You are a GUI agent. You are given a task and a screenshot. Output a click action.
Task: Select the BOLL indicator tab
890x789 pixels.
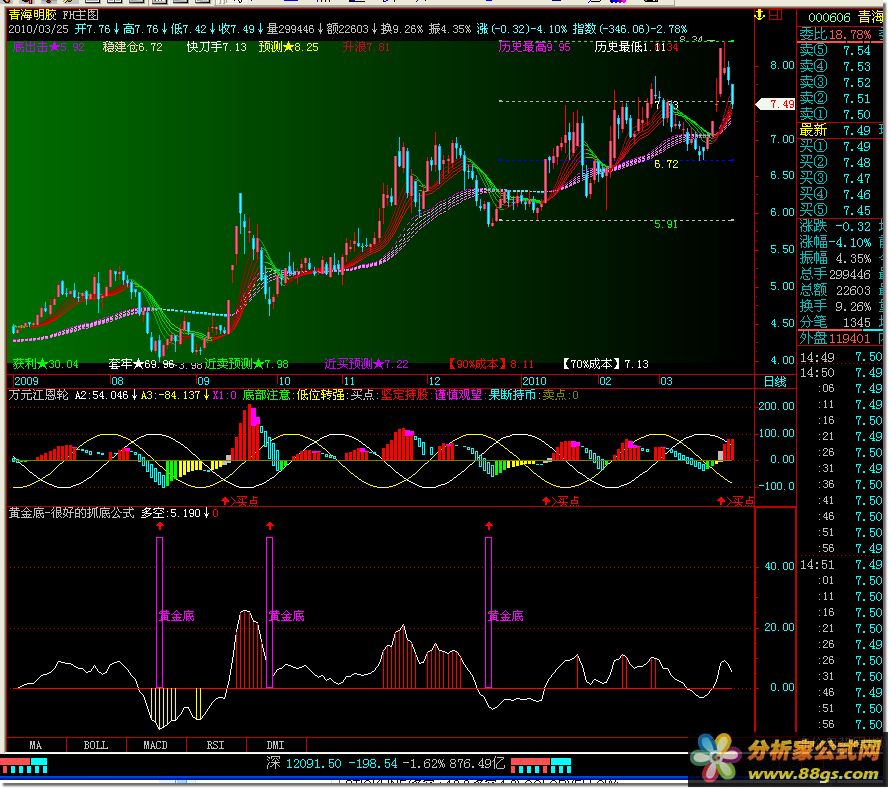click(95, 745)
